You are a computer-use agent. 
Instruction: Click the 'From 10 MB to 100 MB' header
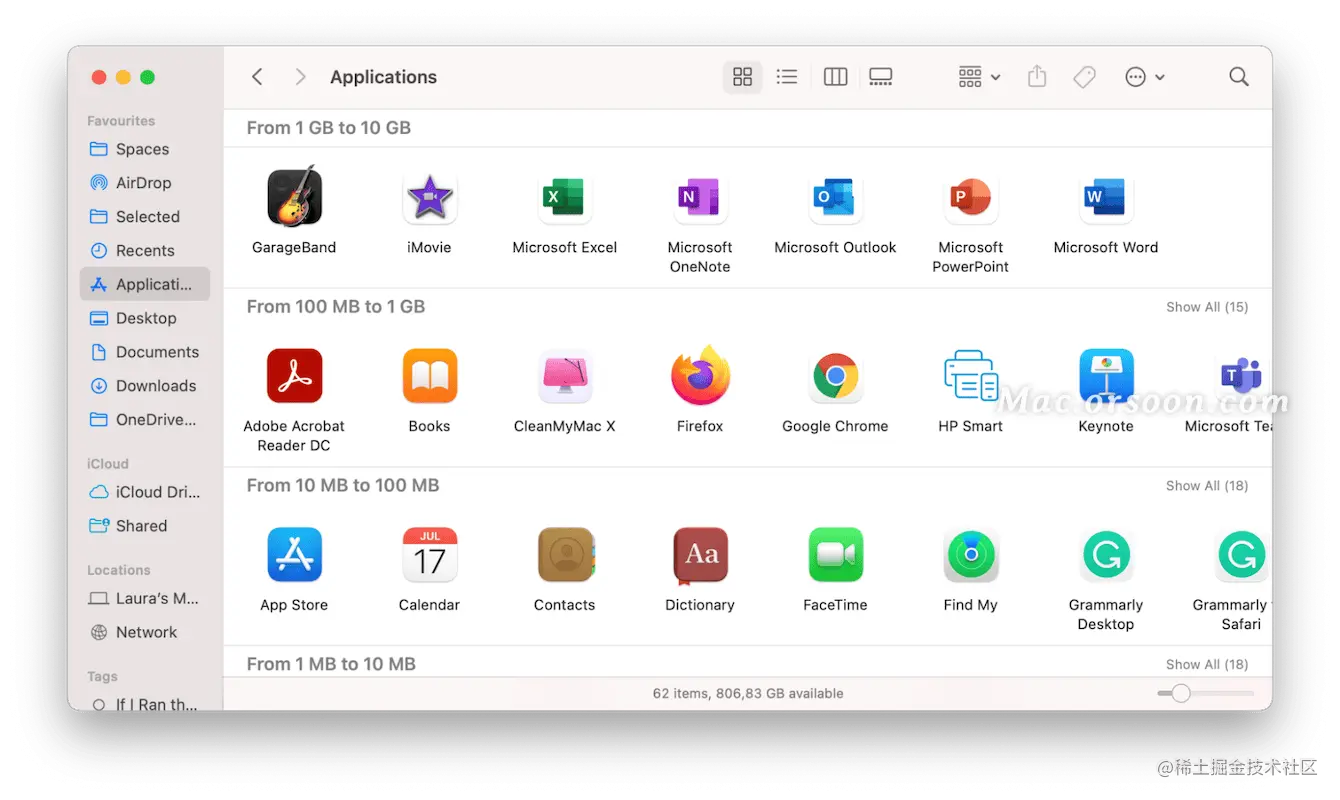coord(343,486)
